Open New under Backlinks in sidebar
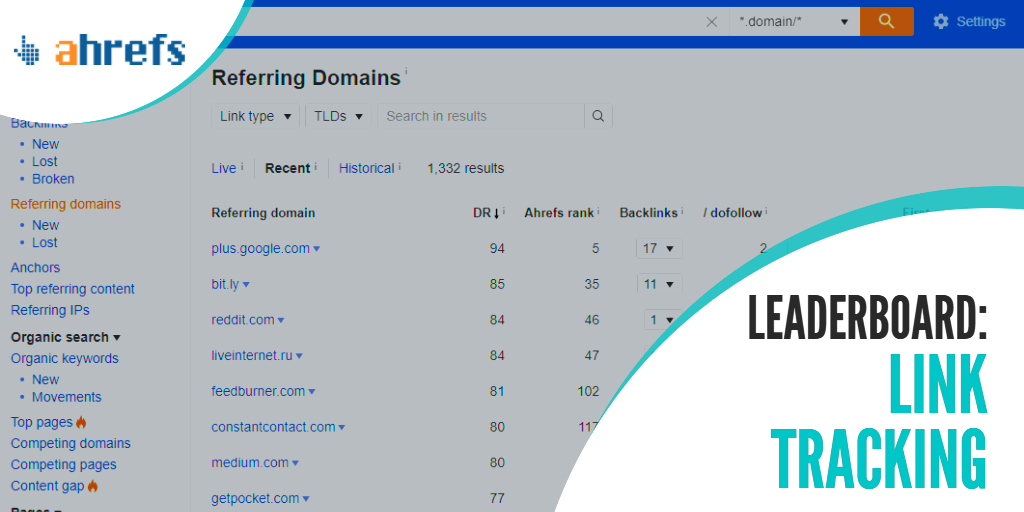 pyautogui.click(x=46, y=144)
